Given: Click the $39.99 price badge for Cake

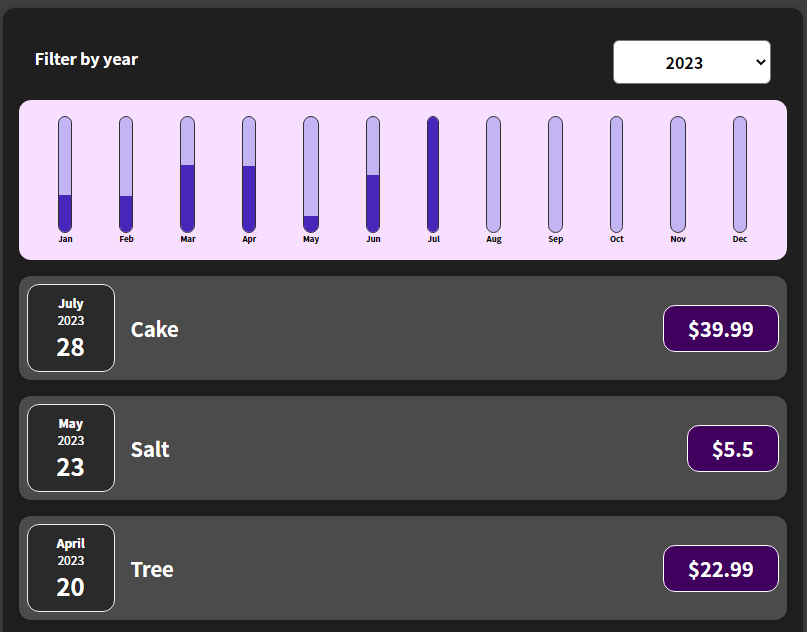Looking at the screenshot, I should coord(720,328).
